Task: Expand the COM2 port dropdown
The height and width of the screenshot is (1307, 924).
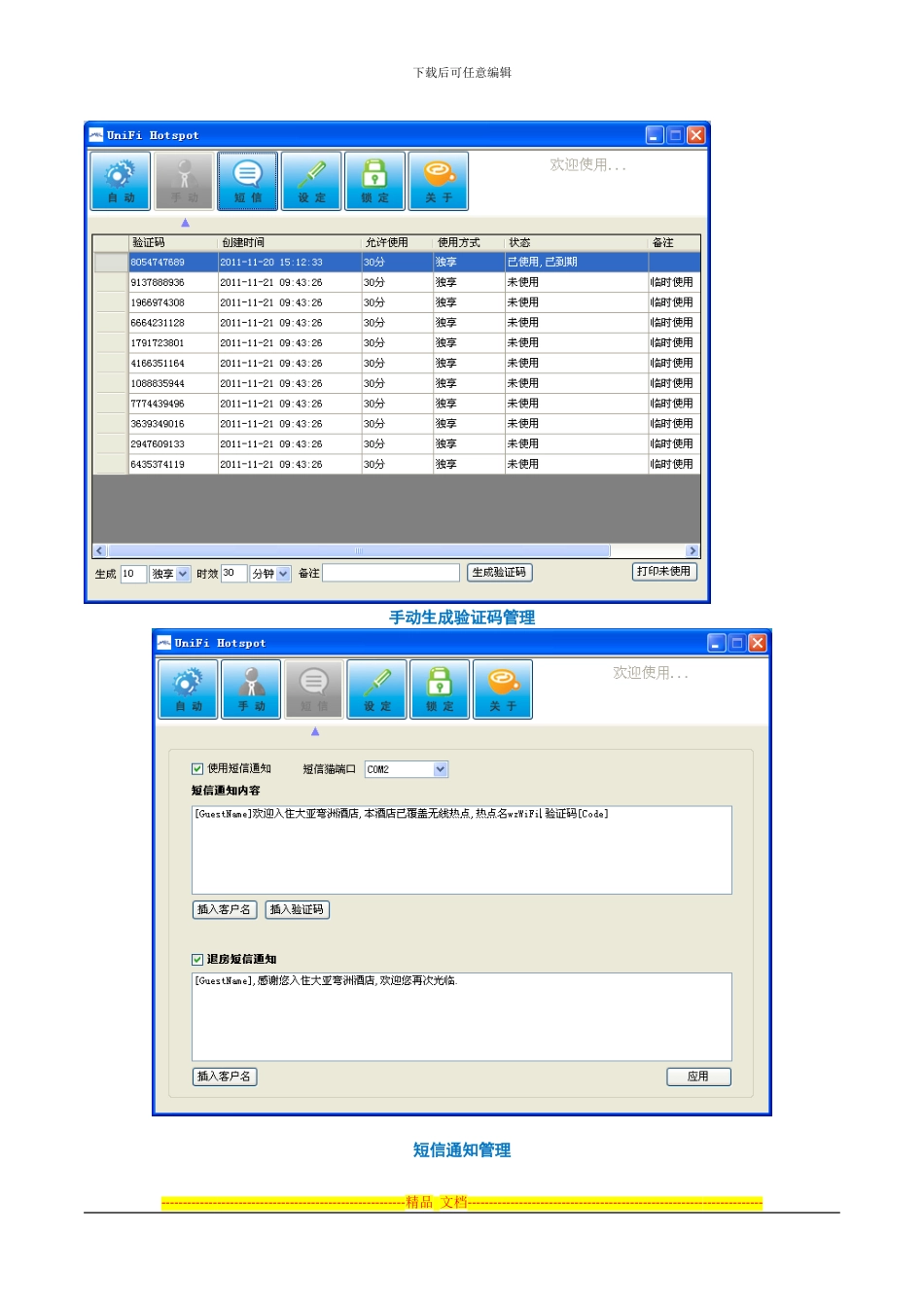Action: (407, 769)
